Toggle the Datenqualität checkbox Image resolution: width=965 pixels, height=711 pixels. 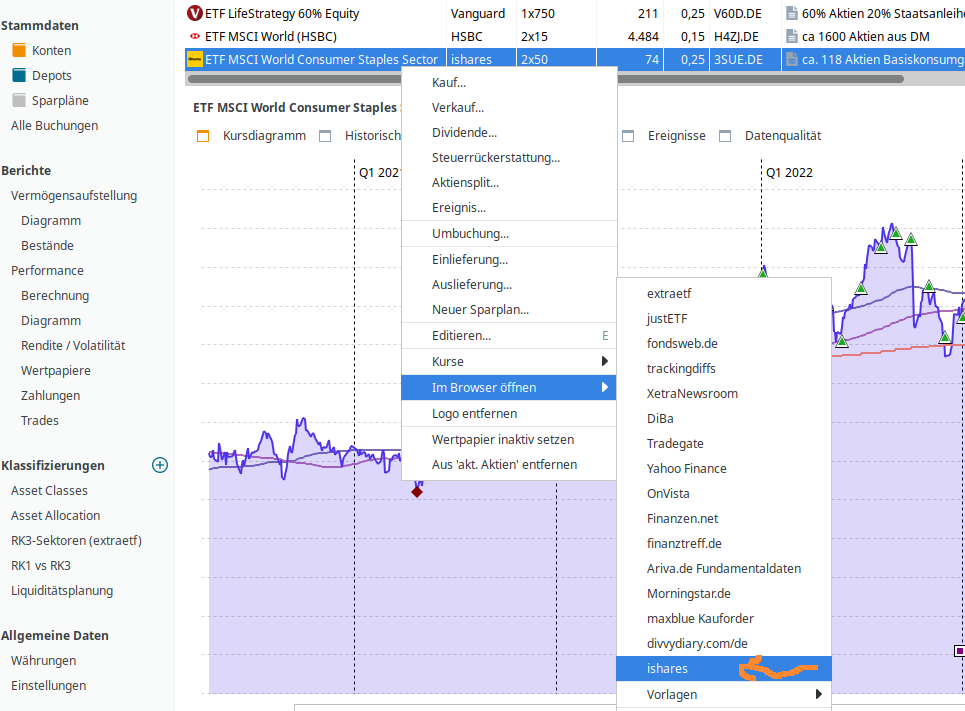[x=725, y=136]
